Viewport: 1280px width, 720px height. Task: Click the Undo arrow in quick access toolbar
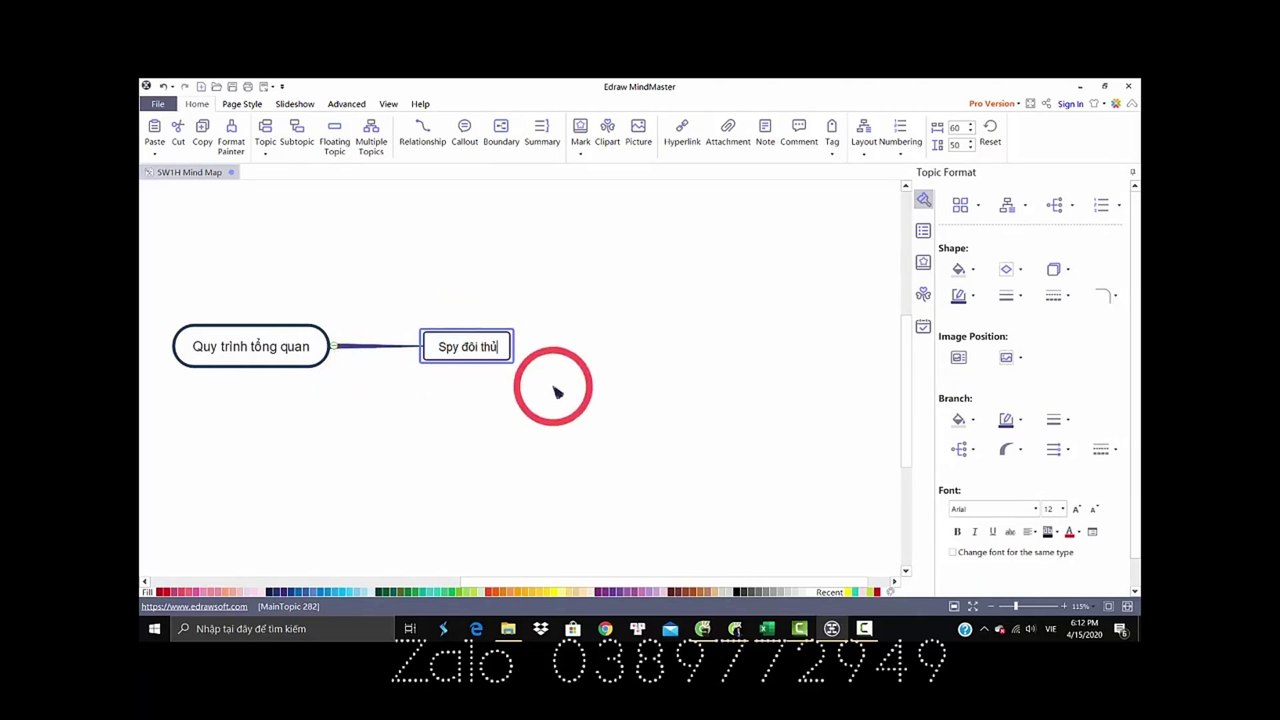162,87
